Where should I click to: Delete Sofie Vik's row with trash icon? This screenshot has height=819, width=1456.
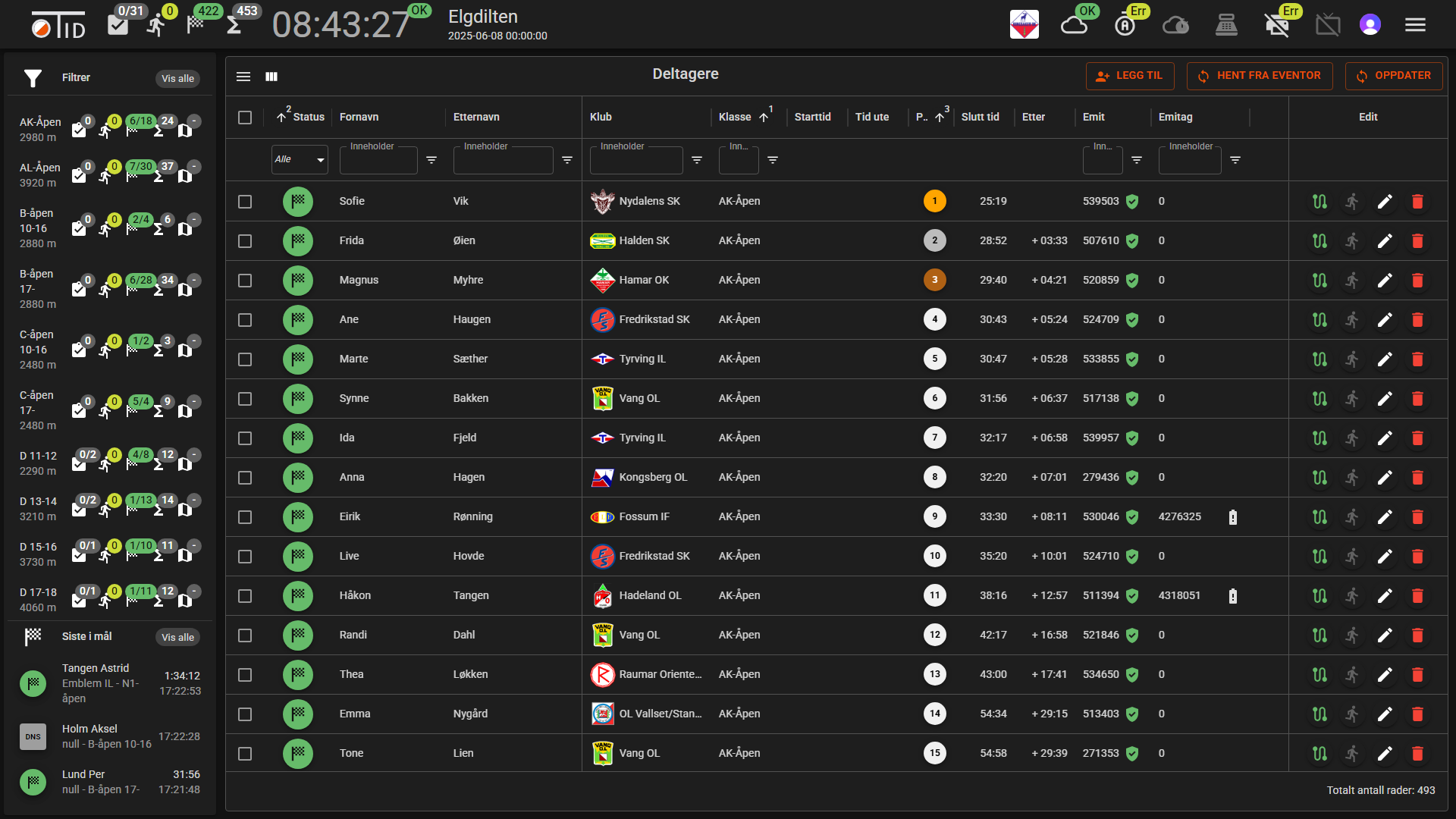coord(1417,202)
